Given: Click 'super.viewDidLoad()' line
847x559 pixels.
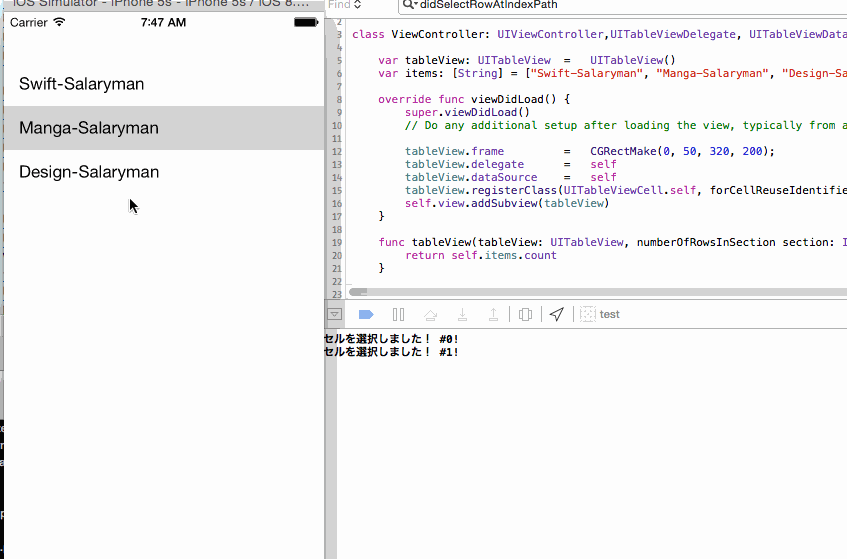Looking at the screenshot, I should pos(467,112).
